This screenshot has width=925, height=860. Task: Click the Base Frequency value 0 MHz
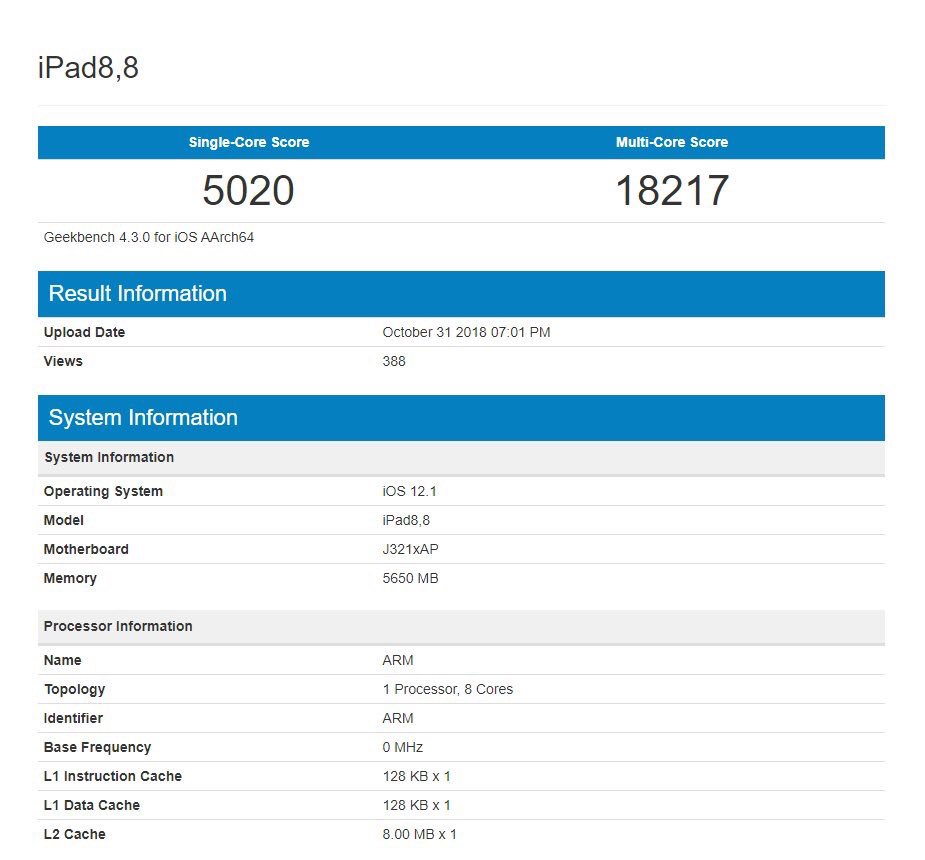[403, 747]
